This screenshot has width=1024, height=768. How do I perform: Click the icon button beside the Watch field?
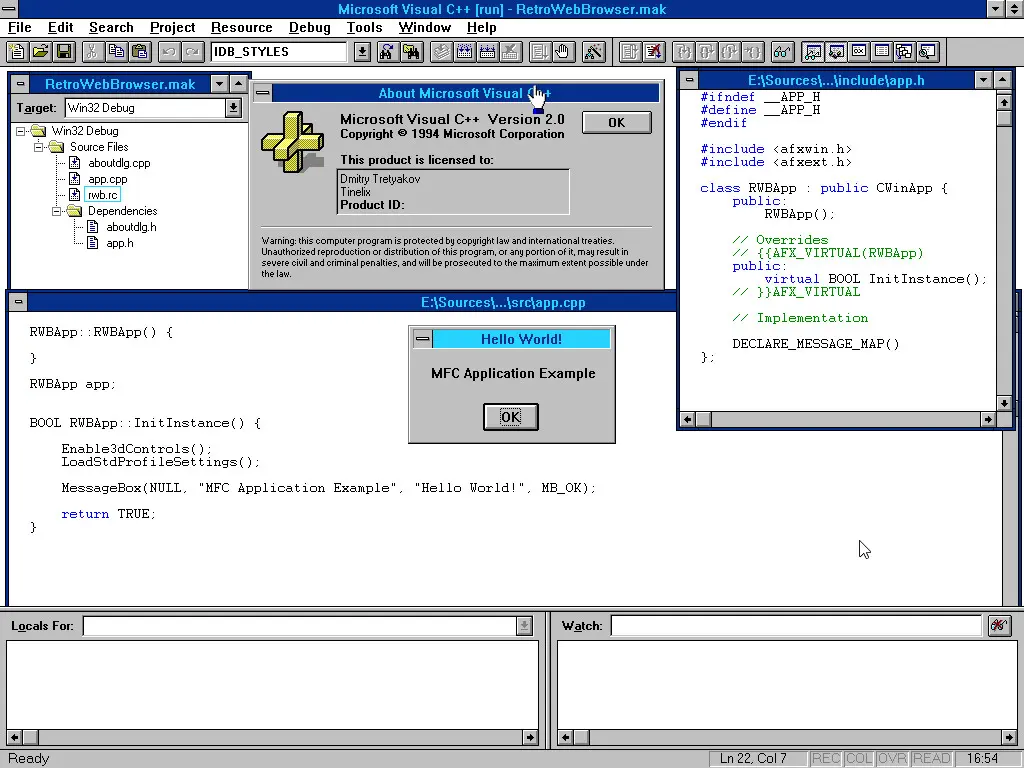pos(999,626)
